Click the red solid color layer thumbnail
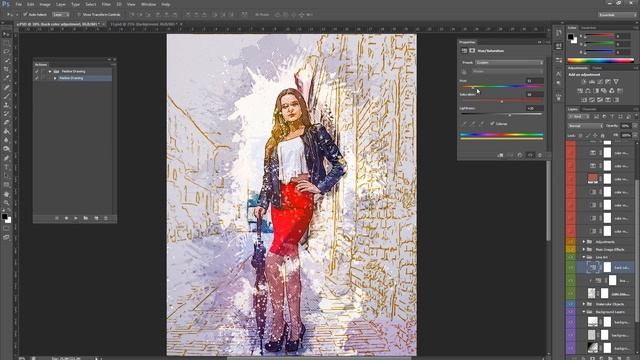Screen dimensions: 640x360 pyautogui.click(x=593, y=178)
